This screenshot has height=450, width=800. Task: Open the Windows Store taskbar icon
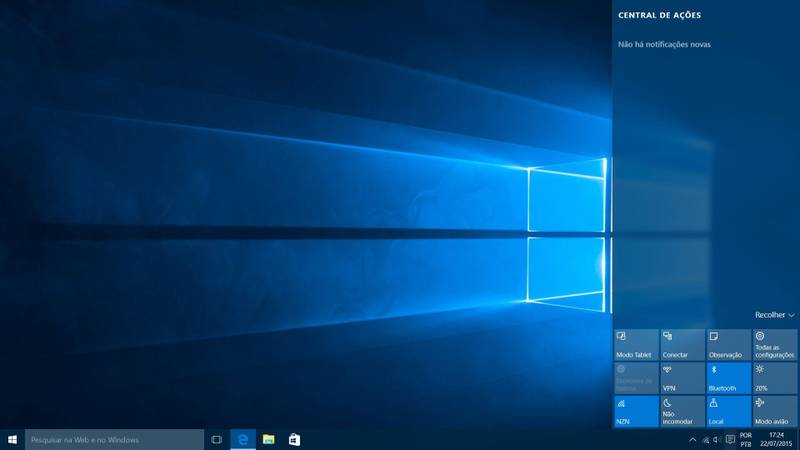(294, 439)
